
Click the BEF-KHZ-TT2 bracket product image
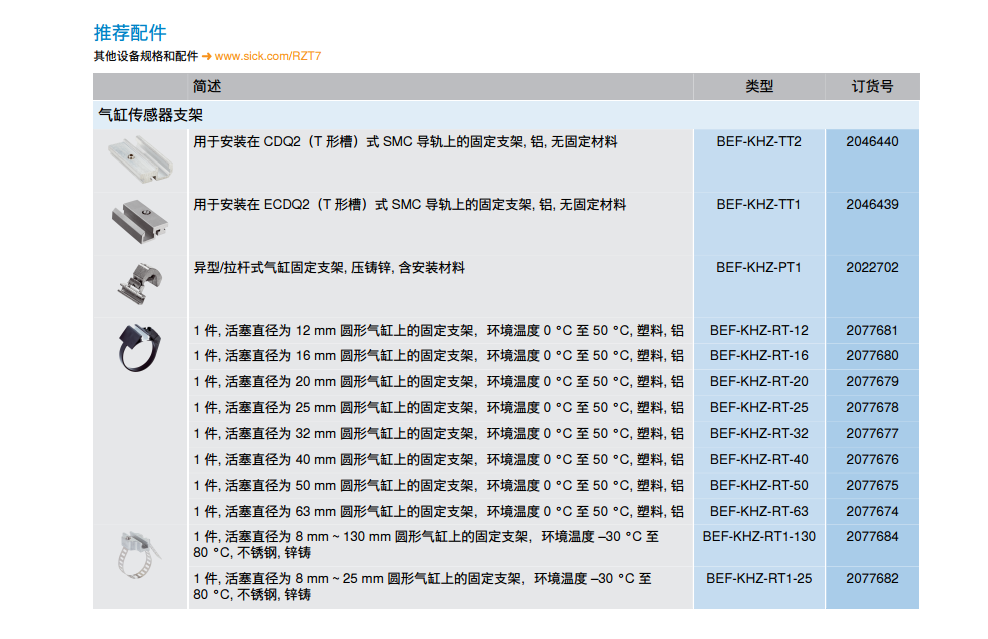click(140, 161)
